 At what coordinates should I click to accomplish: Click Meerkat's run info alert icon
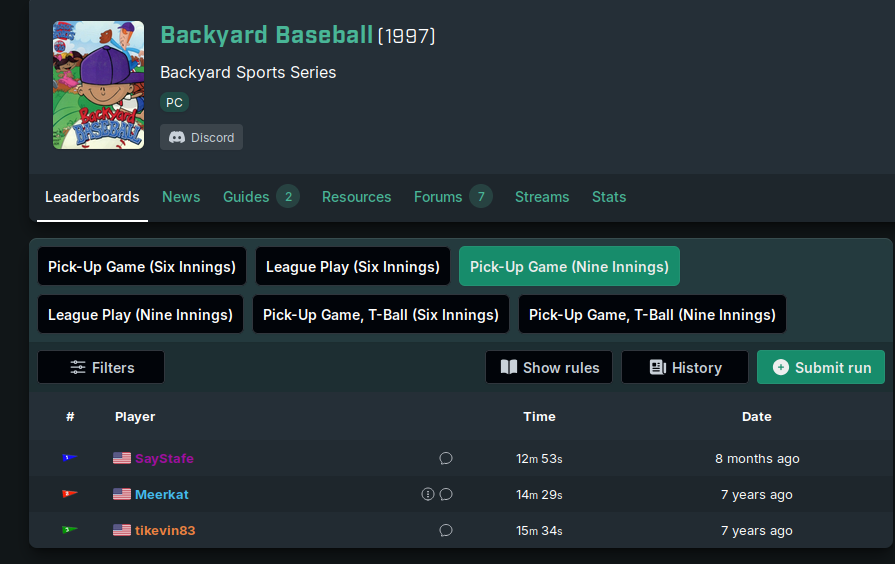coord(428,494)
